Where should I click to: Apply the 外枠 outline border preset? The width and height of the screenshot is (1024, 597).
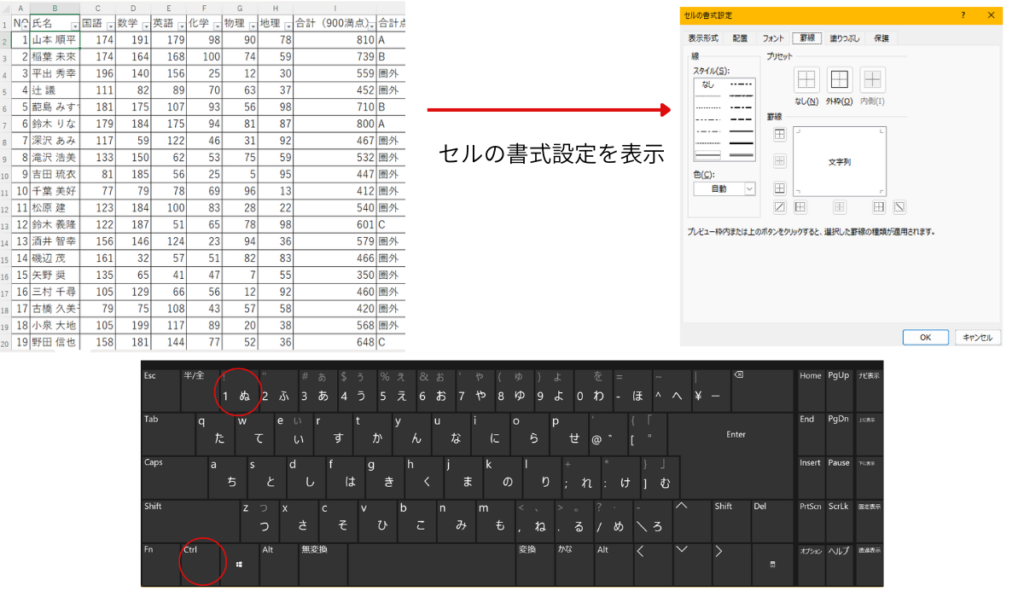pyautogui.click(x=840, y=80)
